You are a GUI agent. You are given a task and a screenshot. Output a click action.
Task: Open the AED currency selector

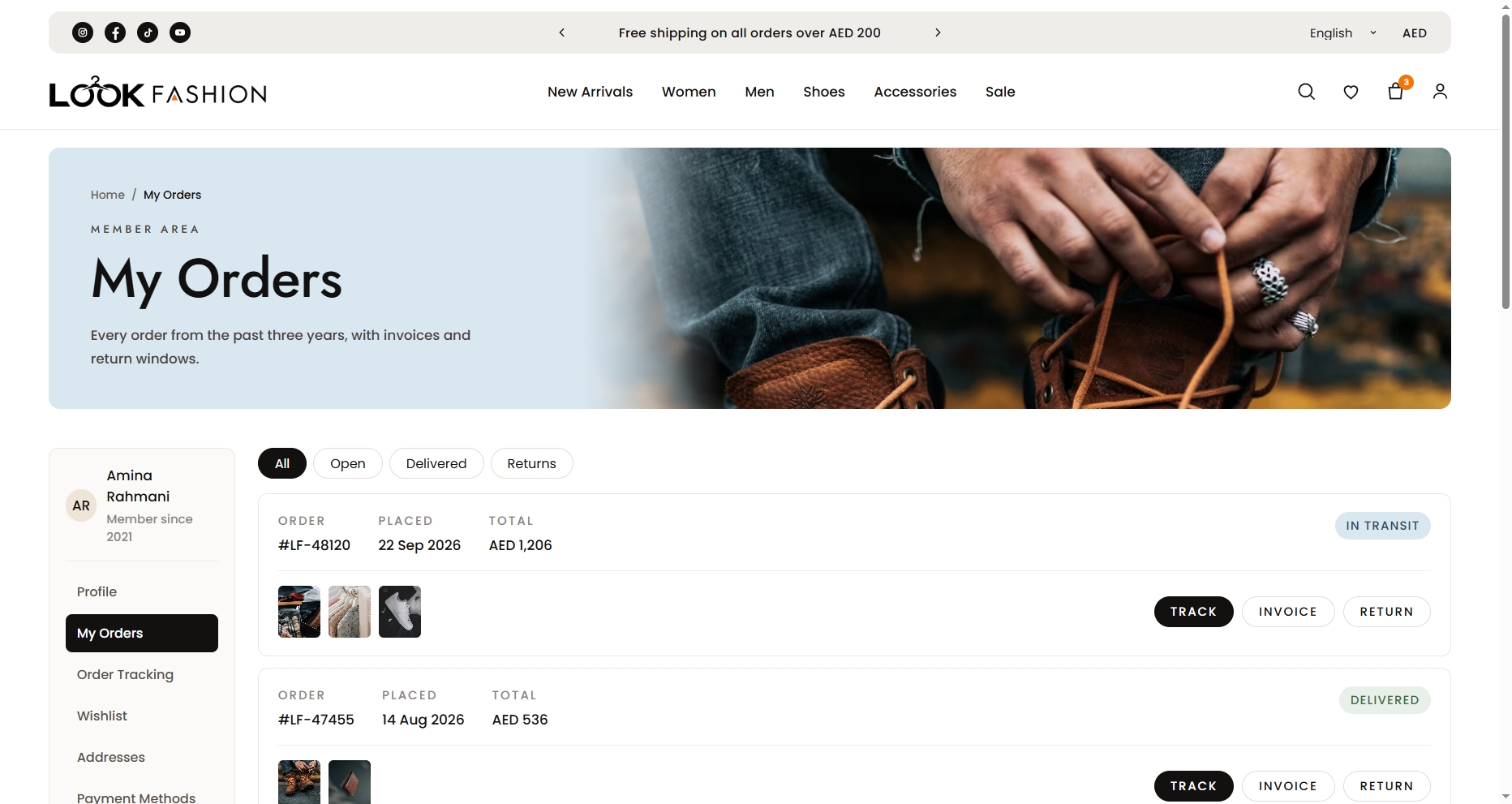(1415, 33)
